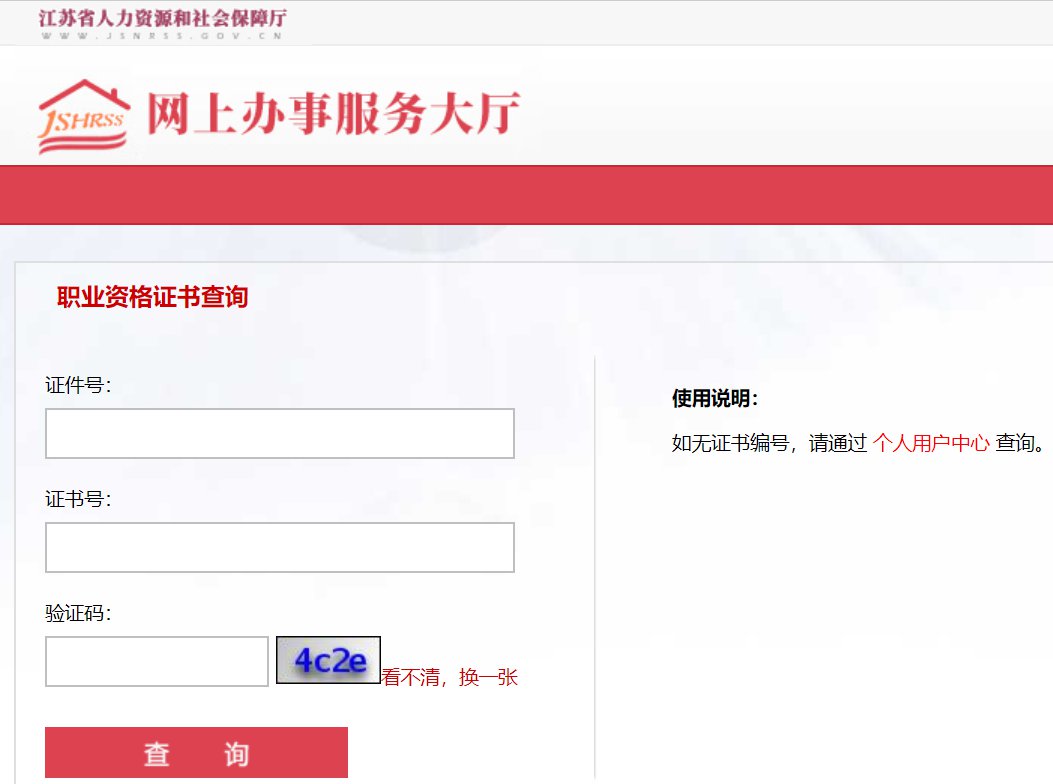Click the red navigation bar

click(526, 195)
